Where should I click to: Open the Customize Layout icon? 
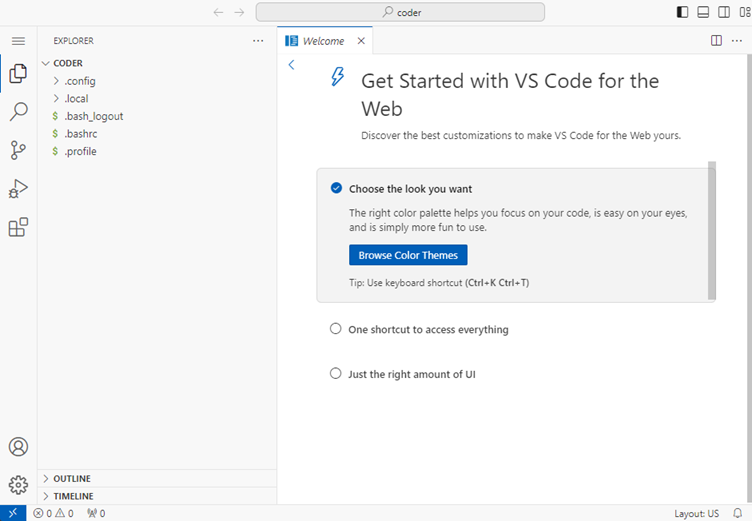(x=745, y=12)
